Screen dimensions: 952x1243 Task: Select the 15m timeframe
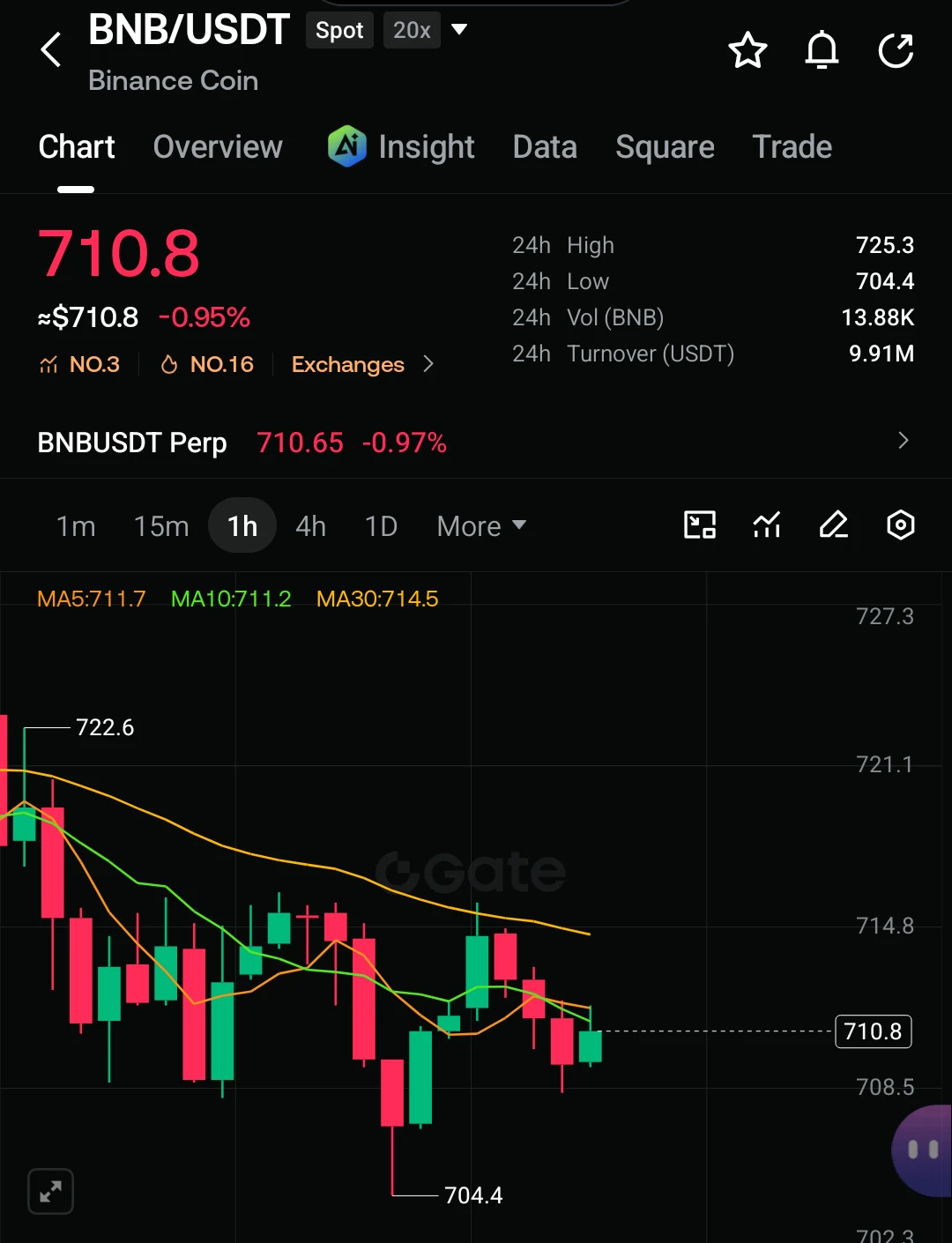[x=161, y=526]
